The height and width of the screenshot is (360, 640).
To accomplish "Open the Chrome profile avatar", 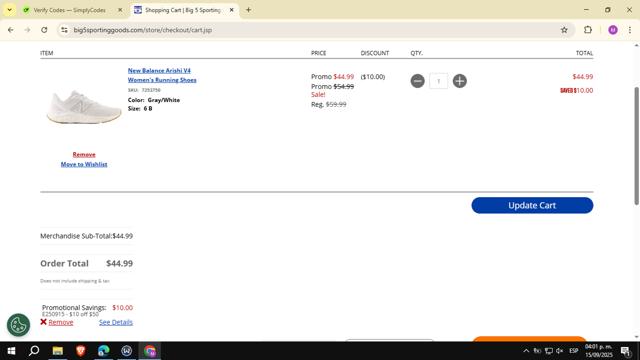I will coord(613,30).
